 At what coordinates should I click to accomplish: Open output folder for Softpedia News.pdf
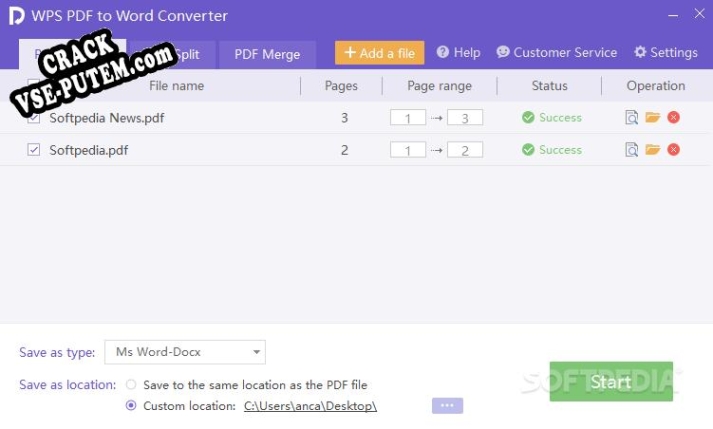coord(653,117)
